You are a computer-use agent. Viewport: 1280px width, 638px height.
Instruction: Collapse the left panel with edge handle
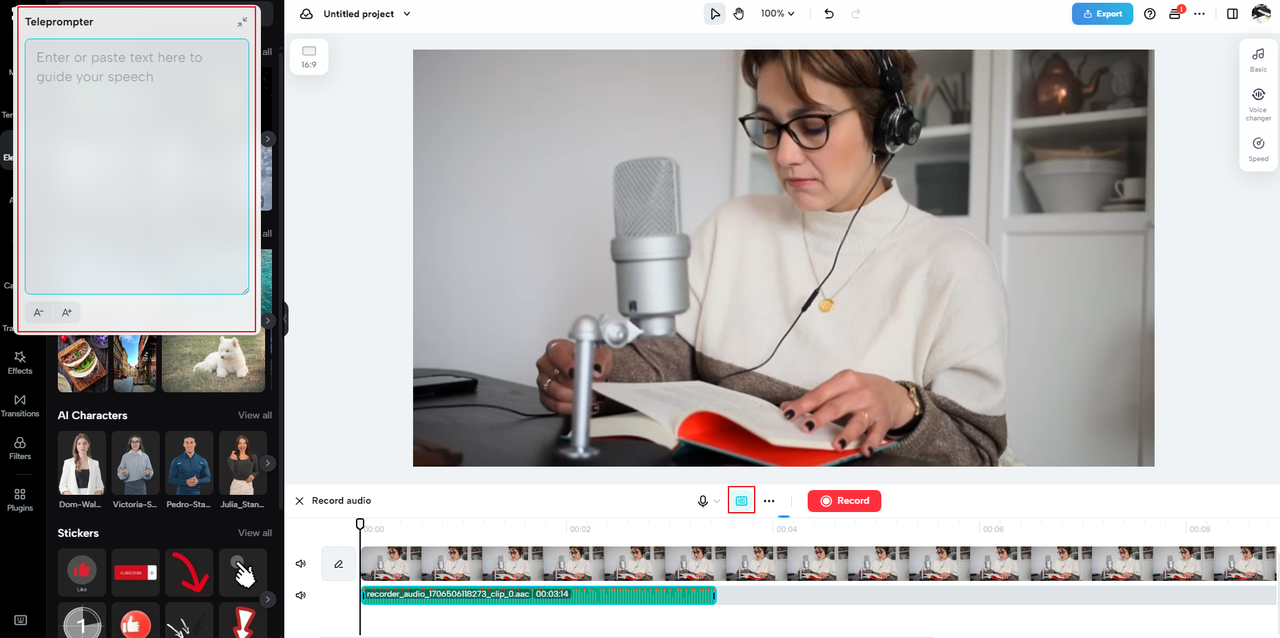pos(285,319)
